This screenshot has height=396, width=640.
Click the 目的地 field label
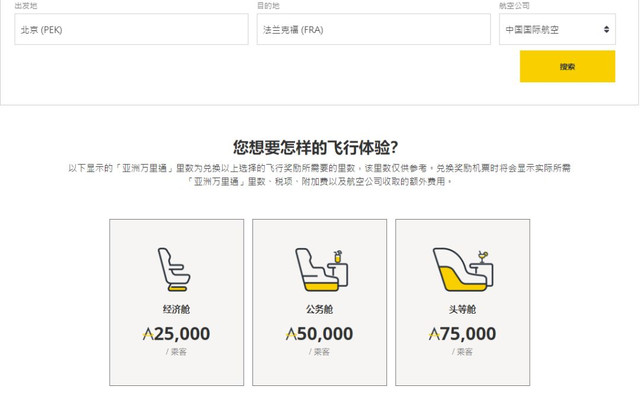(268, 6)
